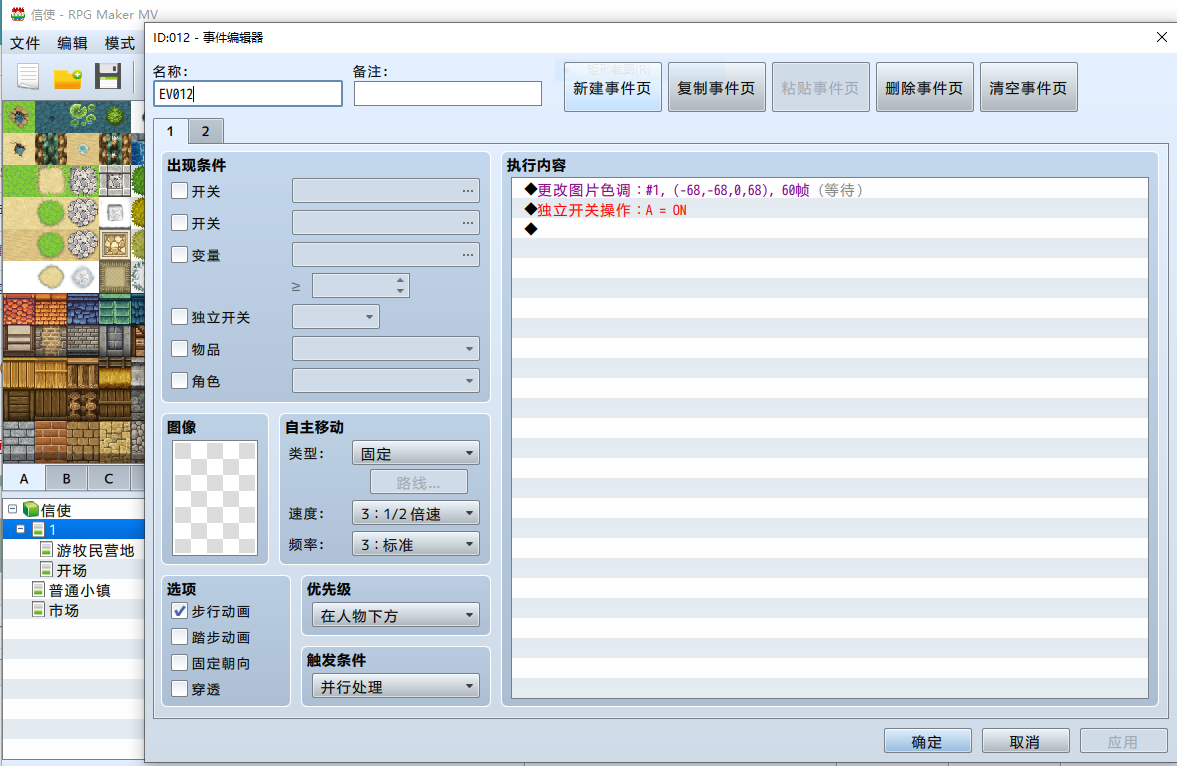Open the 物品 selection dropdown
The image size is (1177, 766).
(386, 348)
